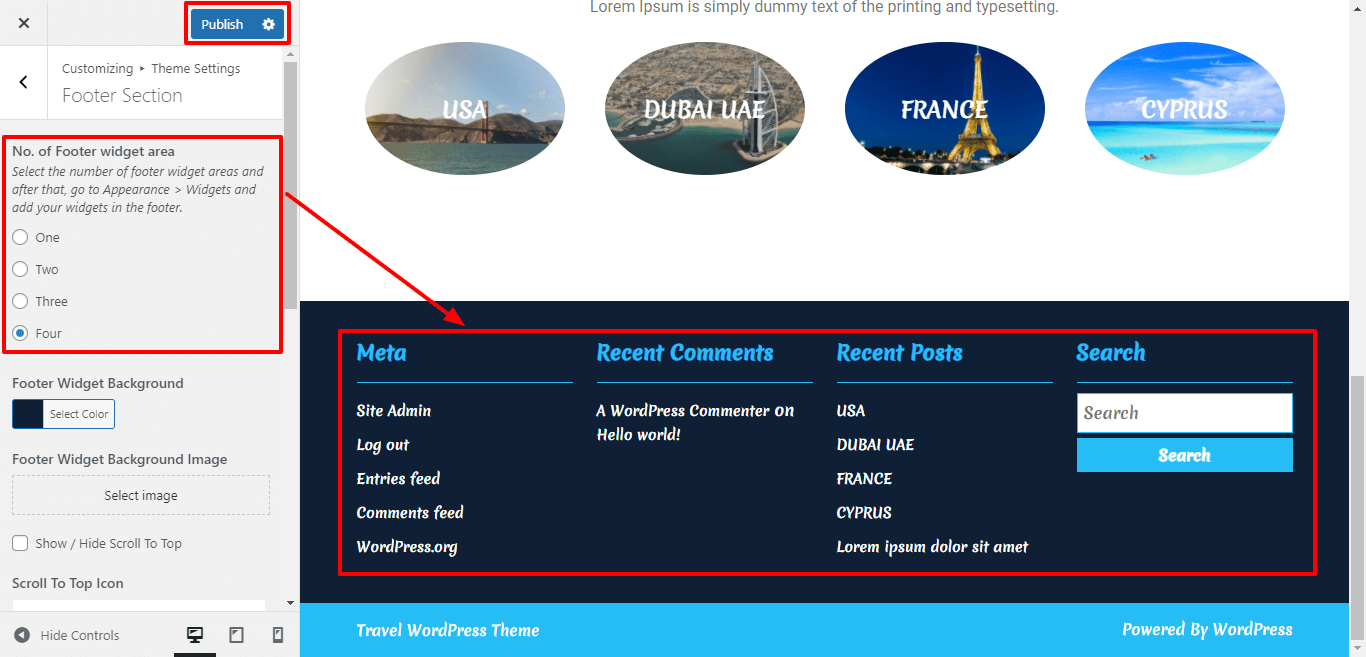The height and width of the screenshot is (657, 1366).
Task: Switch to mobile preview icon
Action: (278, 635)
